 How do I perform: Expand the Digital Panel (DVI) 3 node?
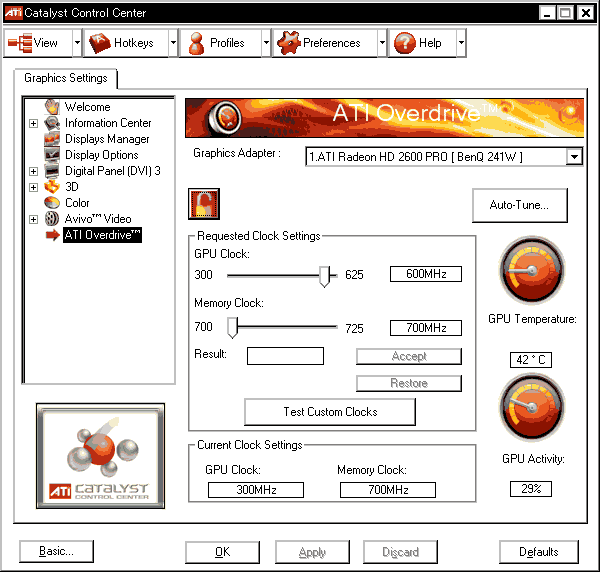click(34, 171)
